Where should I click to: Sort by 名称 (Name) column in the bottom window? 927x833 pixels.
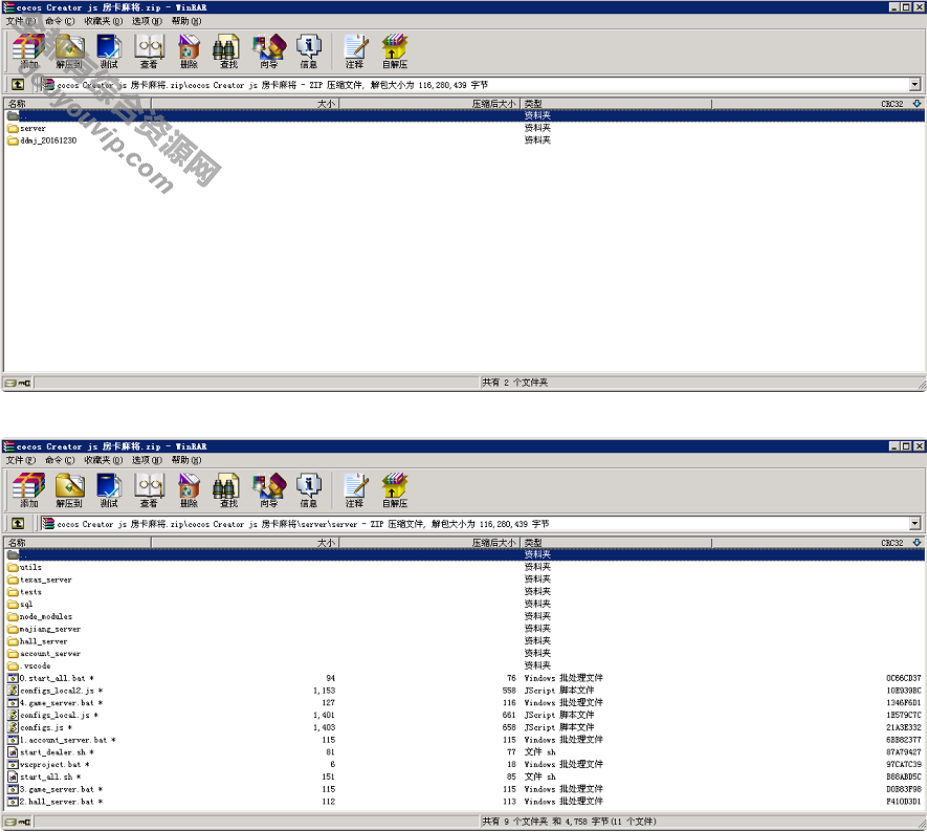click(x=77, y=543)
